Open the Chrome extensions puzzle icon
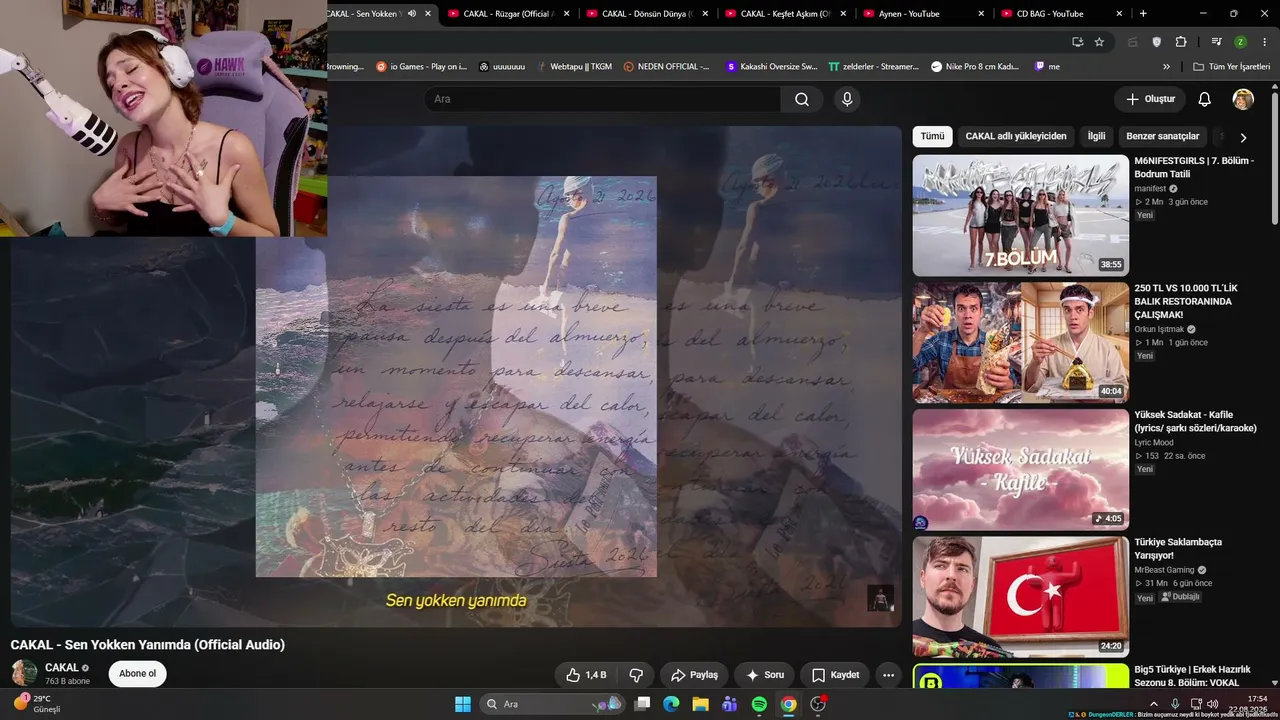 tap(1181, 42)
